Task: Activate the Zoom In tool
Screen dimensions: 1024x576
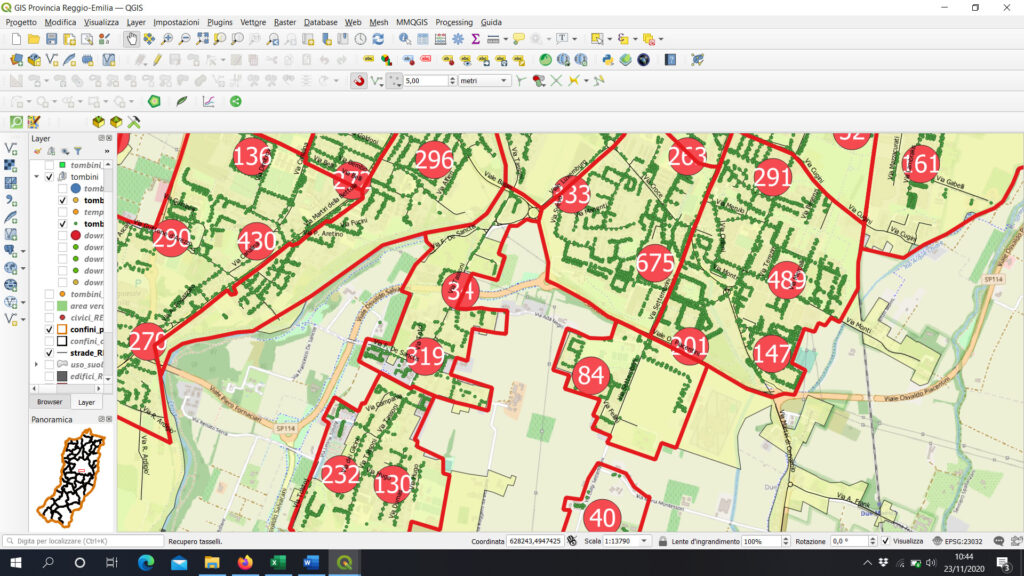Action: click(x=166, y=40)
